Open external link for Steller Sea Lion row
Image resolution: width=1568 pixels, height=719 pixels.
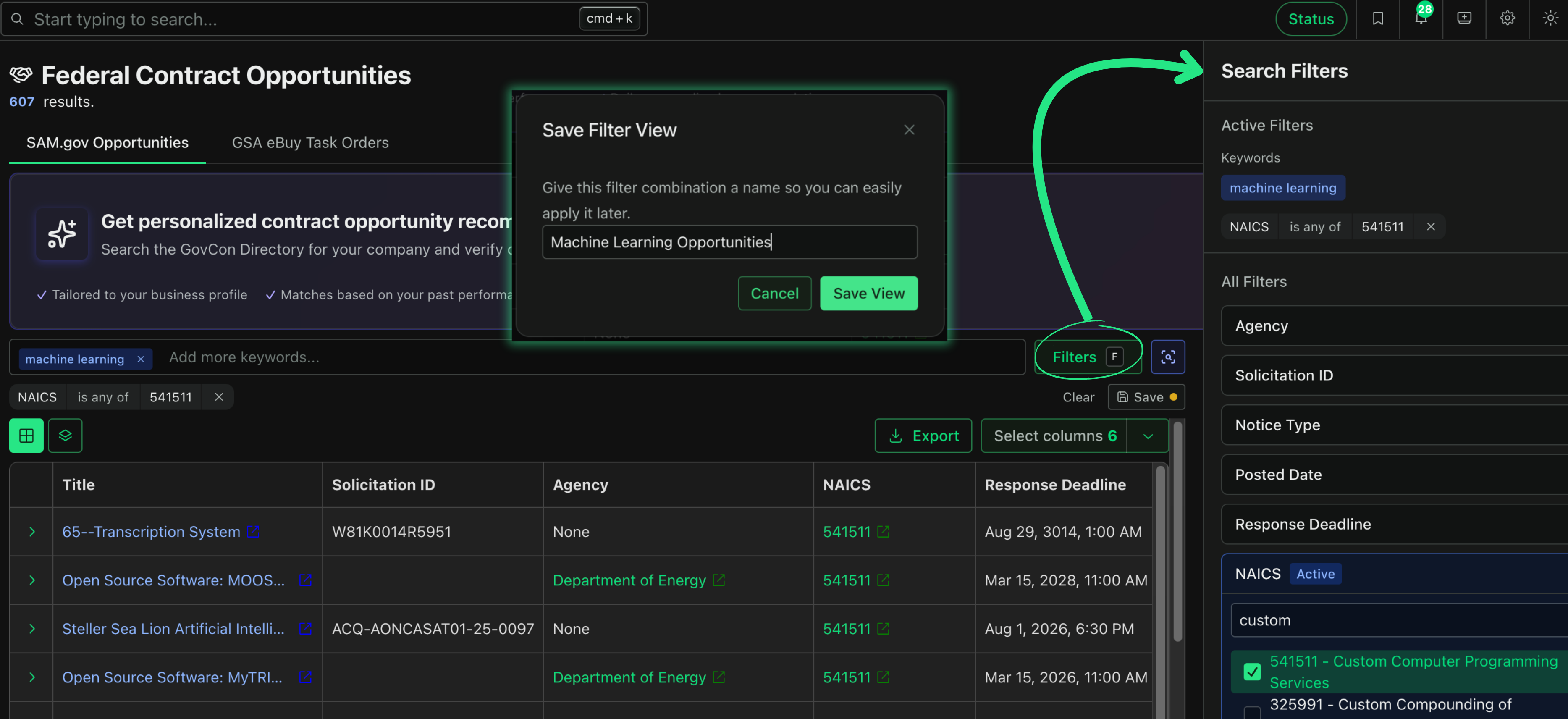click(x=305, y=628)
